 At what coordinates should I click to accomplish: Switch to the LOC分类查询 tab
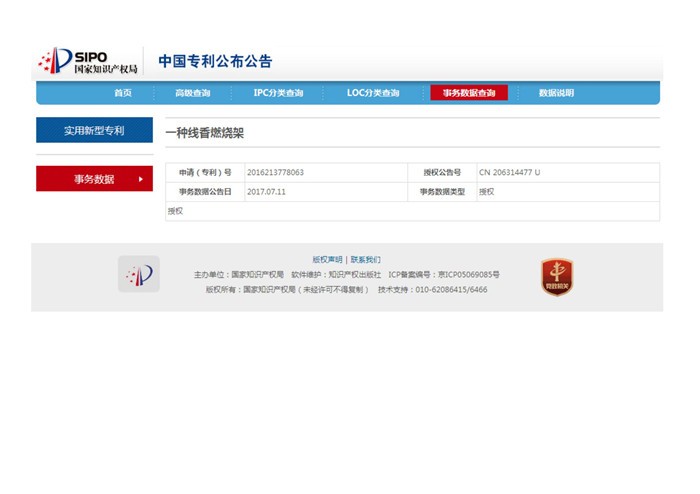[373, 93]
